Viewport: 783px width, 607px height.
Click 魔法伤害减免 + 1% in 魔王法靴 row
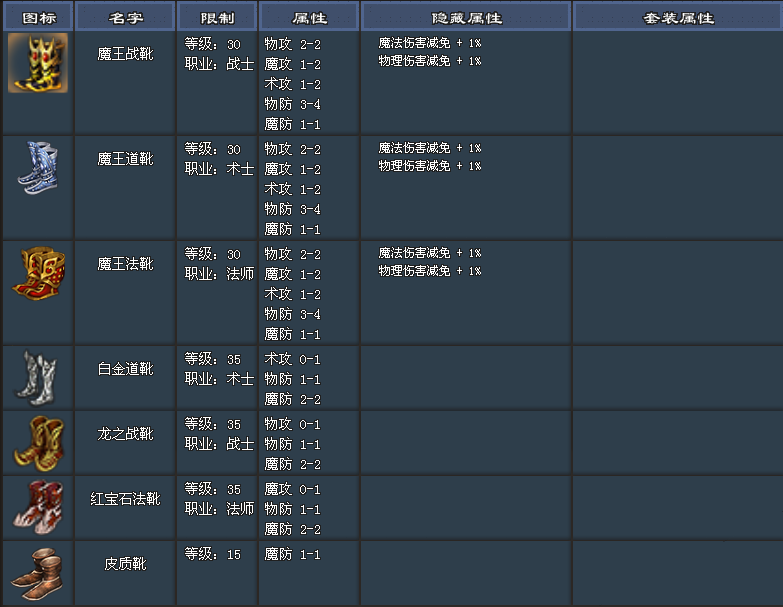429,253
